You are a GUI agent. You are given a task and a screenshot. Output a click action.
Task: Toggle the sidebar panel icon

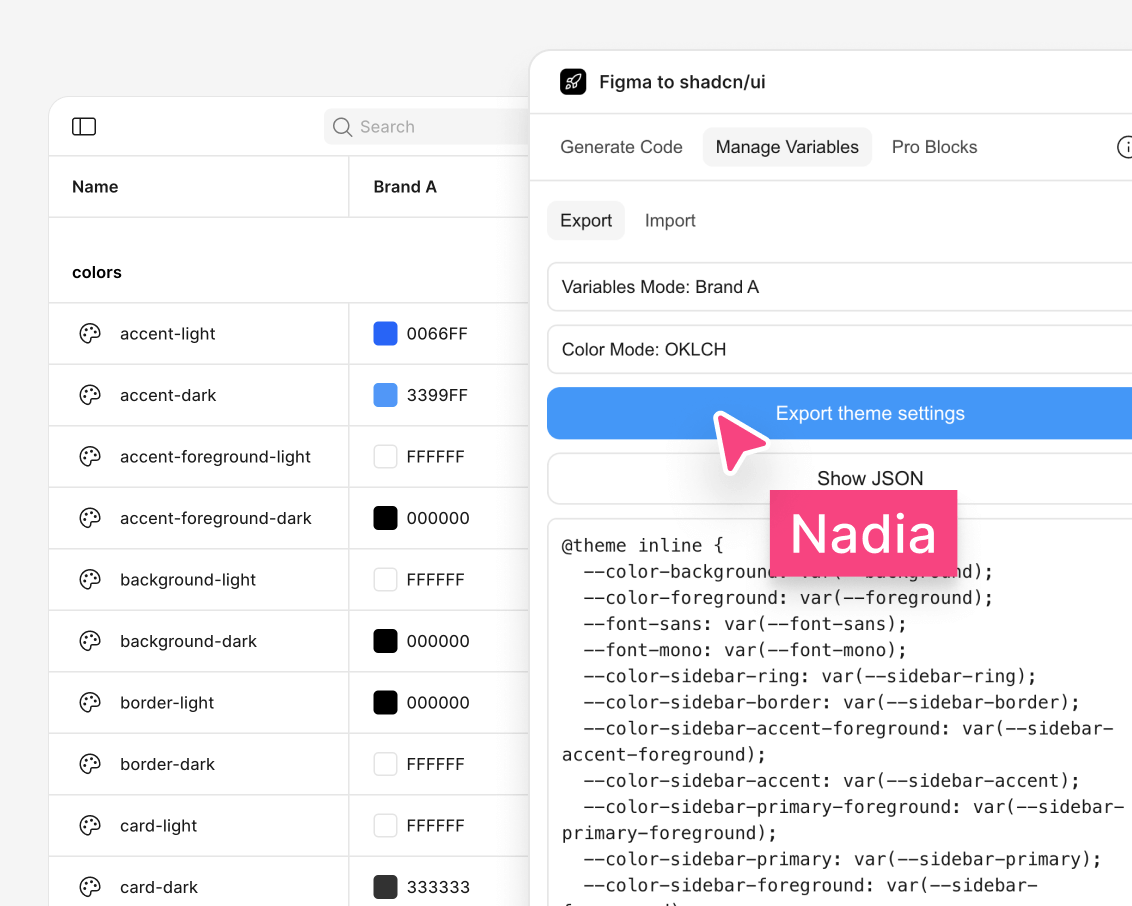pos(84,126)
